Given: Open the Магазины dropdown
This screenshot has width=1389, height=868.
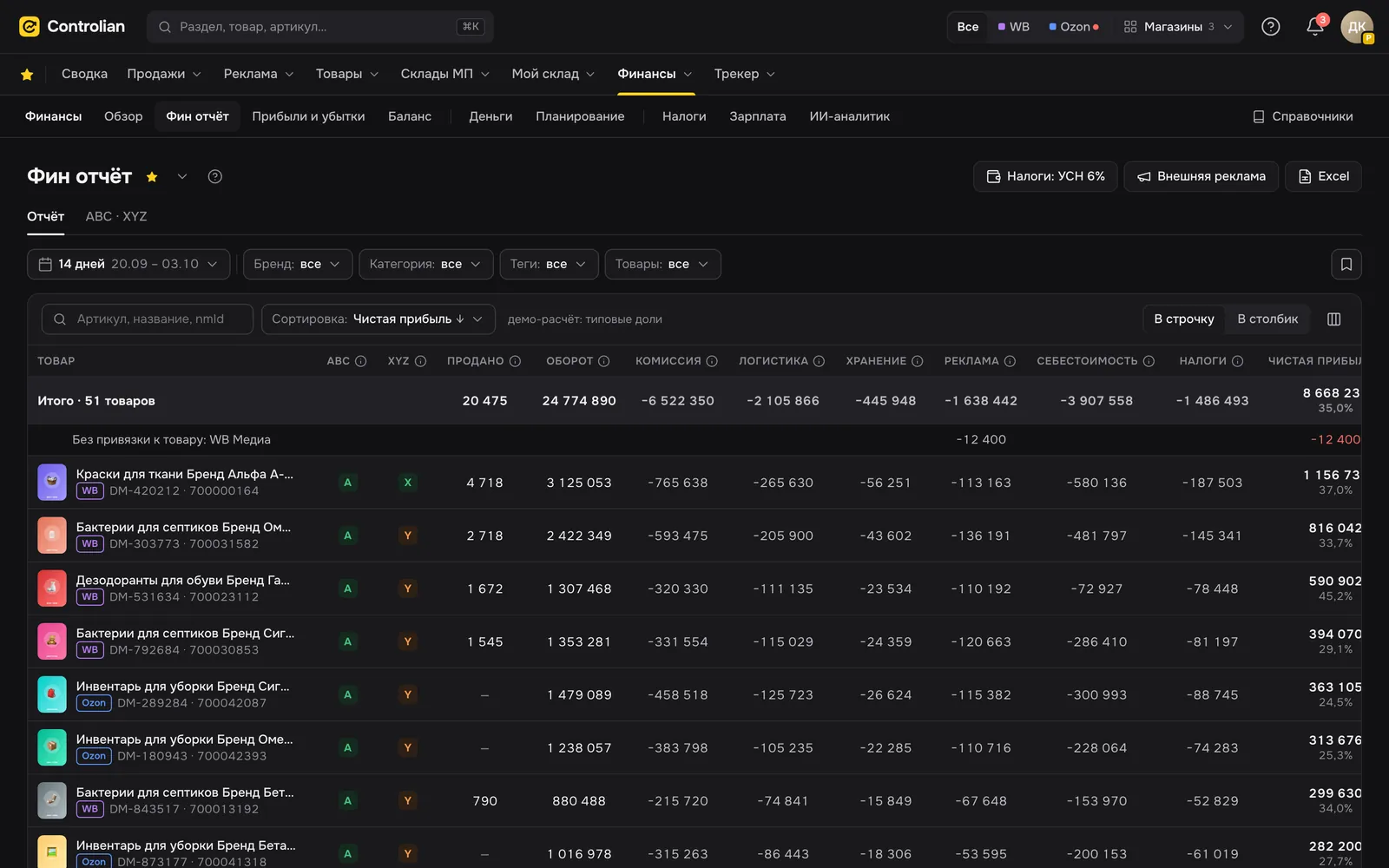Looking at the screenshot, I should pyautogui.click(x=1178, y=27).
